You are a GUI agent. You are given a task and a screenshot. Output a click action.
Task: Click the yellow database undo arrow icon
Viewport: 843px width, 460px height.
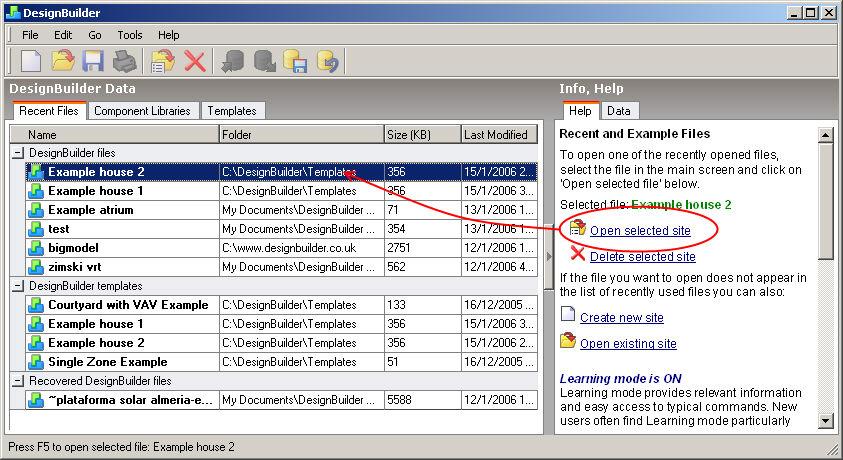[x=327, y=61]
